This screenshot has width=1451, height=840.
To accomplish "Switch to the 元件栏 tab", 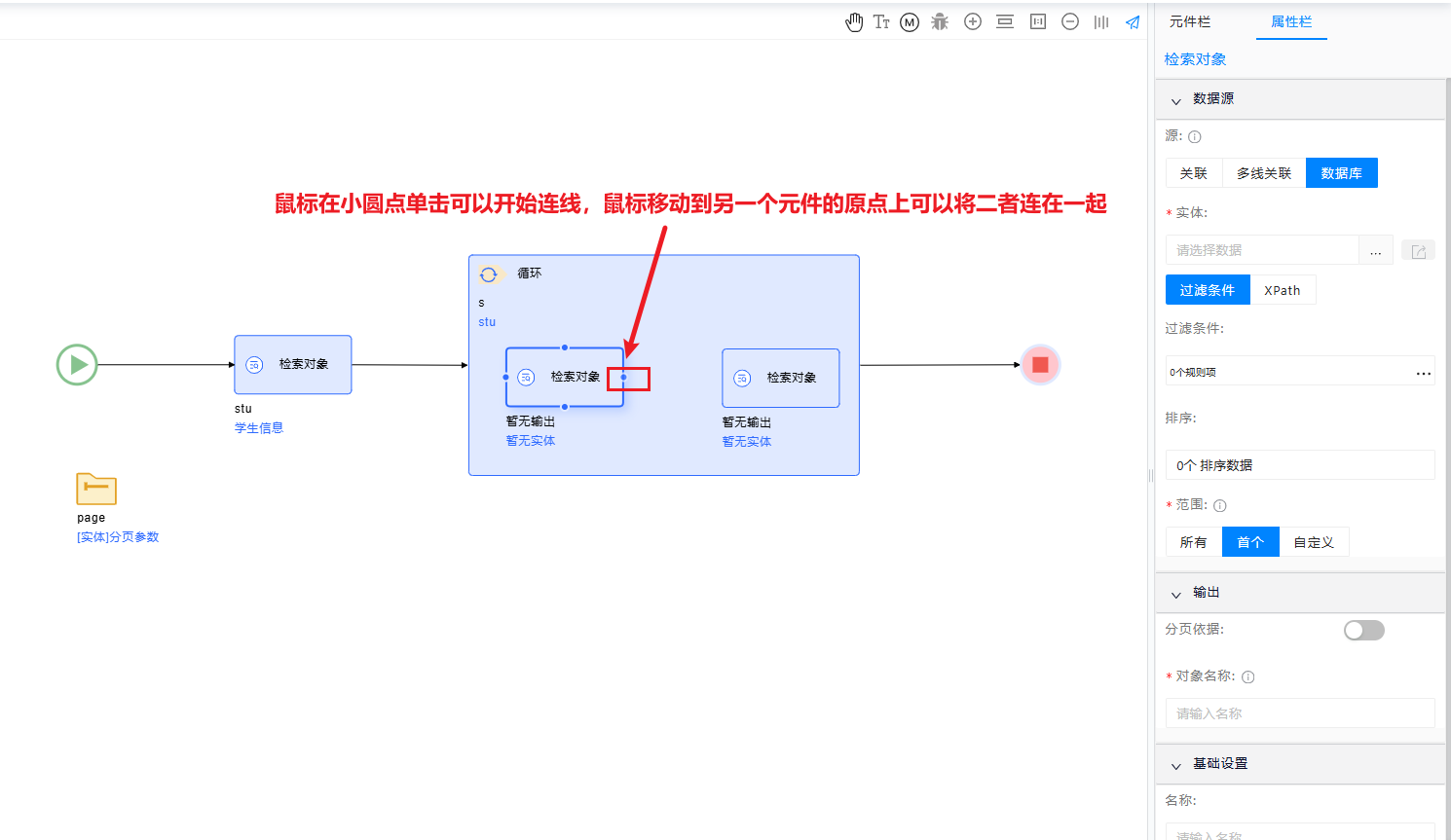I will [1190, 21].
